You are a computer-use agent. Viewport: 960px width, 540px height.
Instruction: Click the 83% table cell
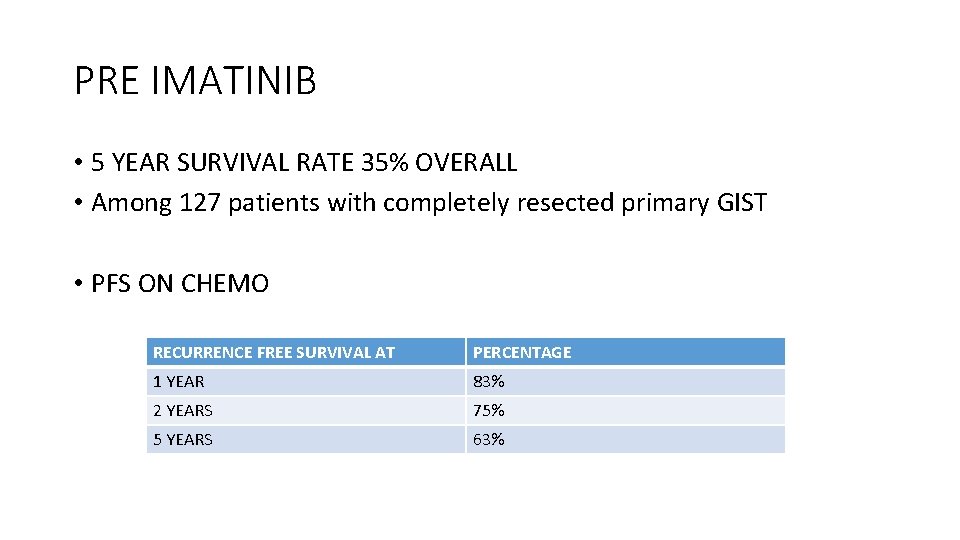625,381
